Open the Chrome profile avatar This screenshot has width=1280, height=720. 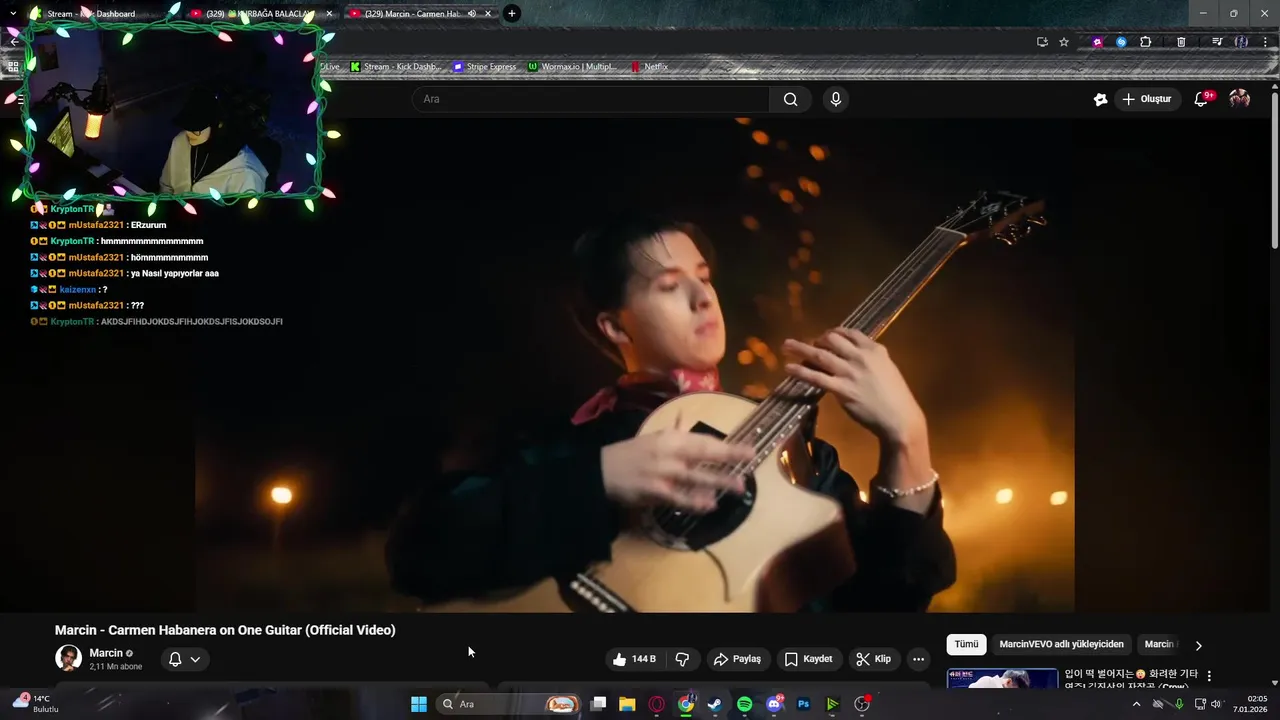click(x=1241, y=42)
